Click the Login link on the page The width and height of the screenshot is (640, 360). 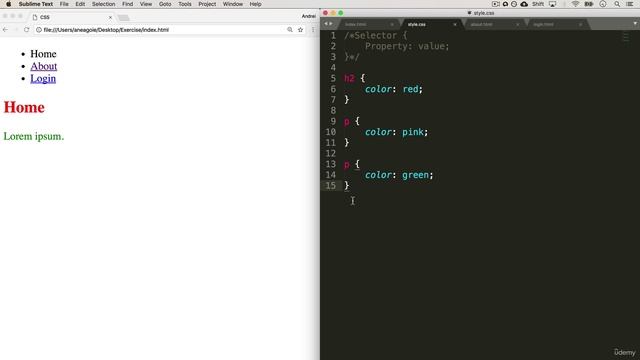43,78
